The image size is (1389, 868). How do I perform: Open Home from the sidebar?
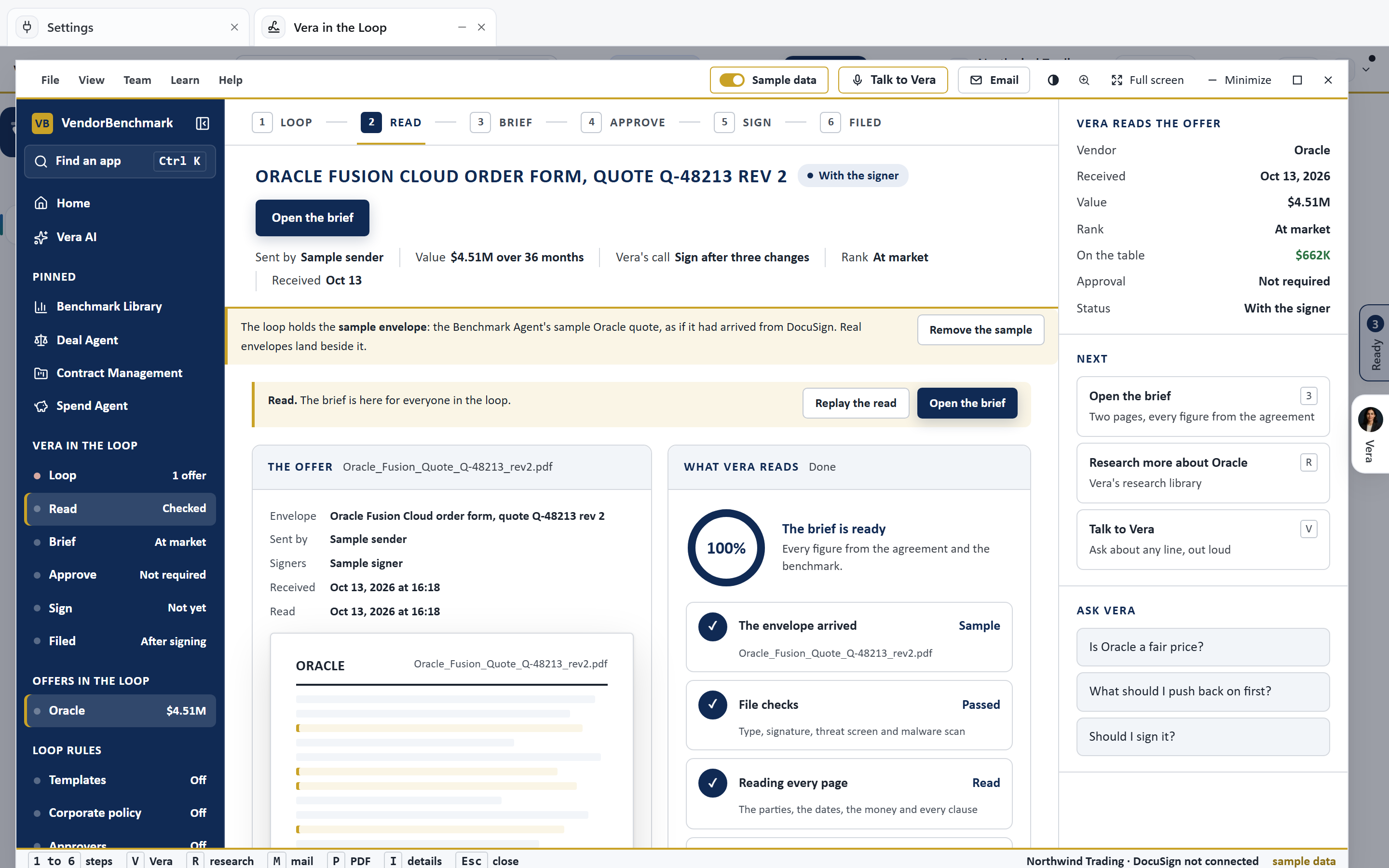coord(120,203)
